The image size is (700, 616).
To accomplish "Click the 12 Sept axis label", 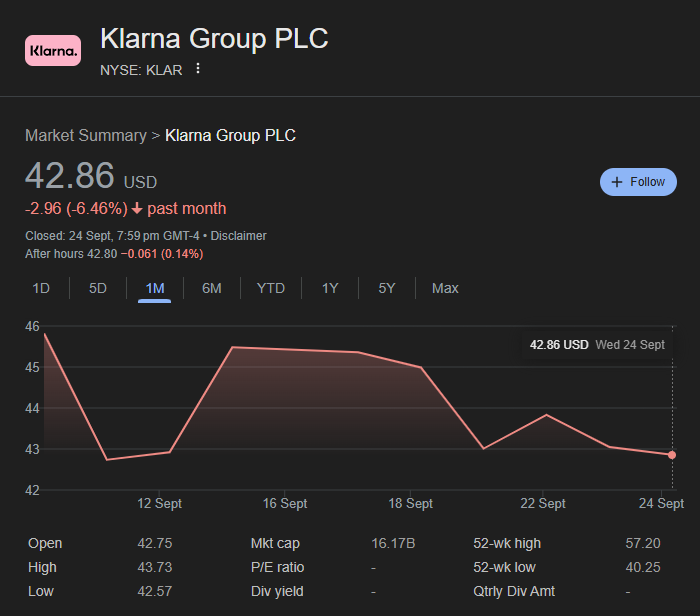I will pos(159,504).
